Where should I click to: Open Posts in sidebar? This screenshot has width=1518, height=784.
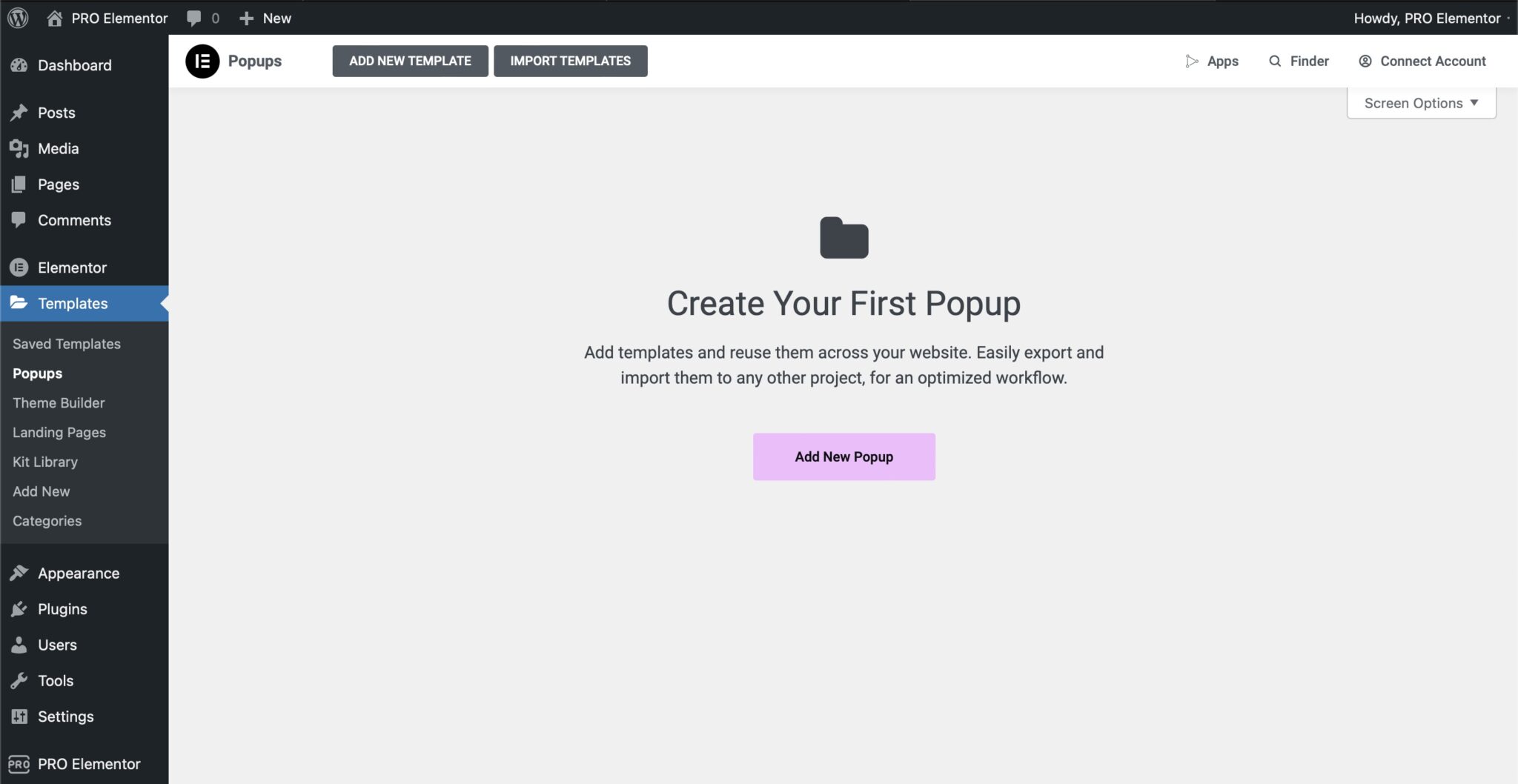click(x=84, y=113)
